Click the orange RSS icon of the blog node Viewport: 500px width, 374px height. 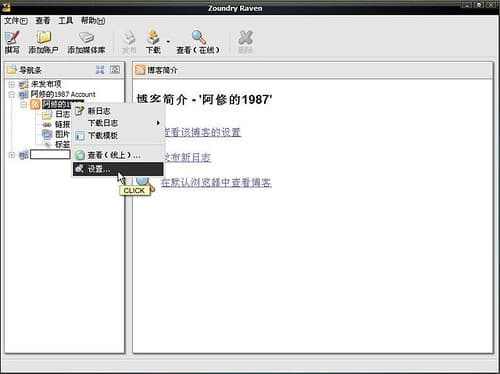(35, 104)
